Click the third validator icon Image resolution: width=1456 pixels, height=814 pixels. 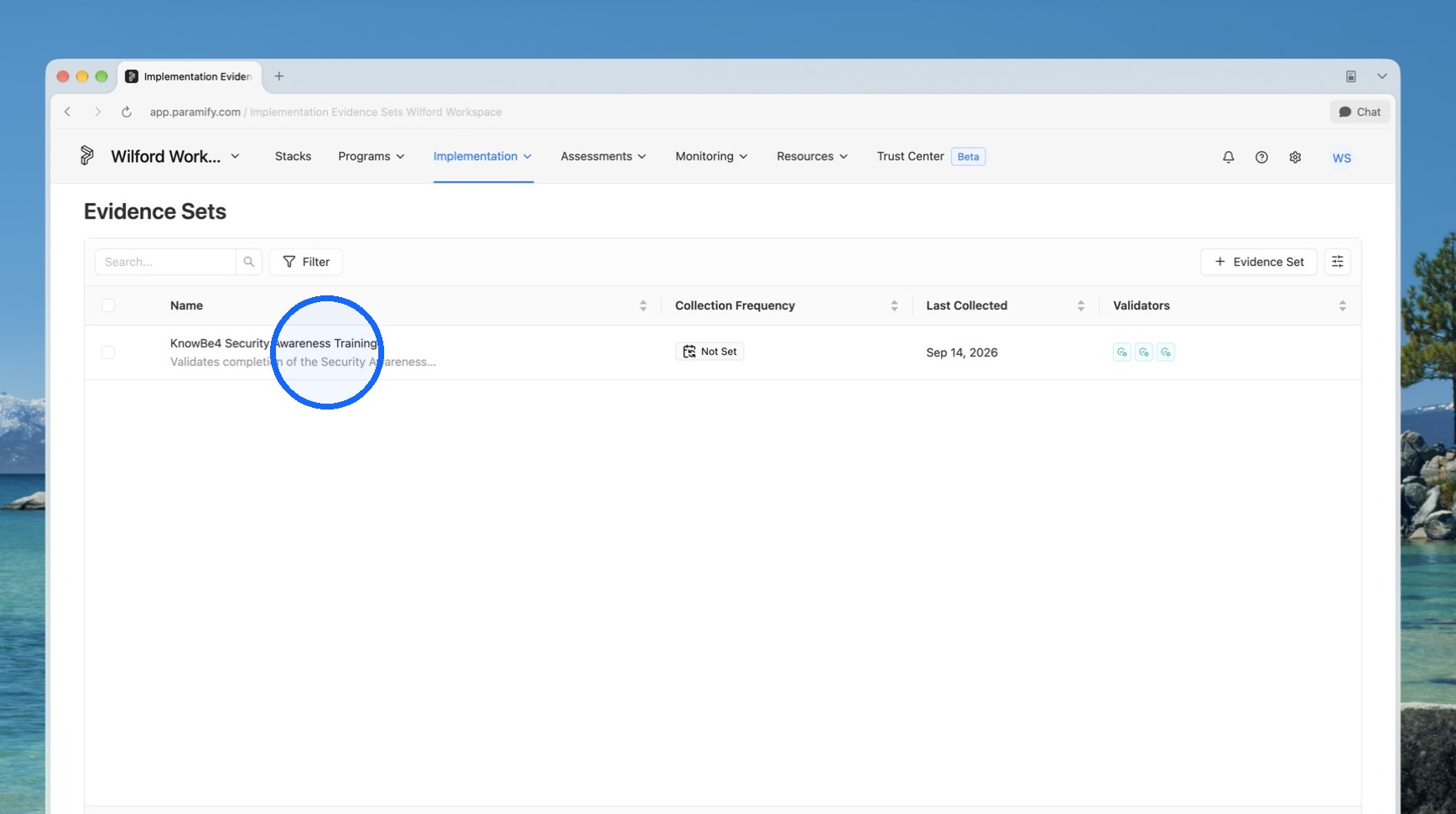1166,352
